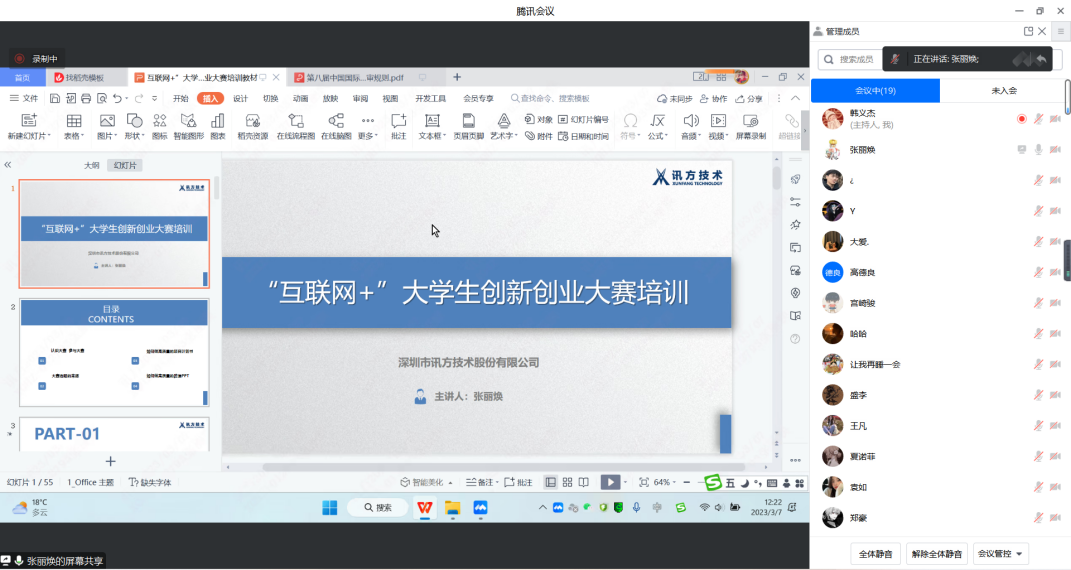Expand the 会议管控 dropdown
The width and height of the screenshot is (1071, 570).
click(1000, 553)
